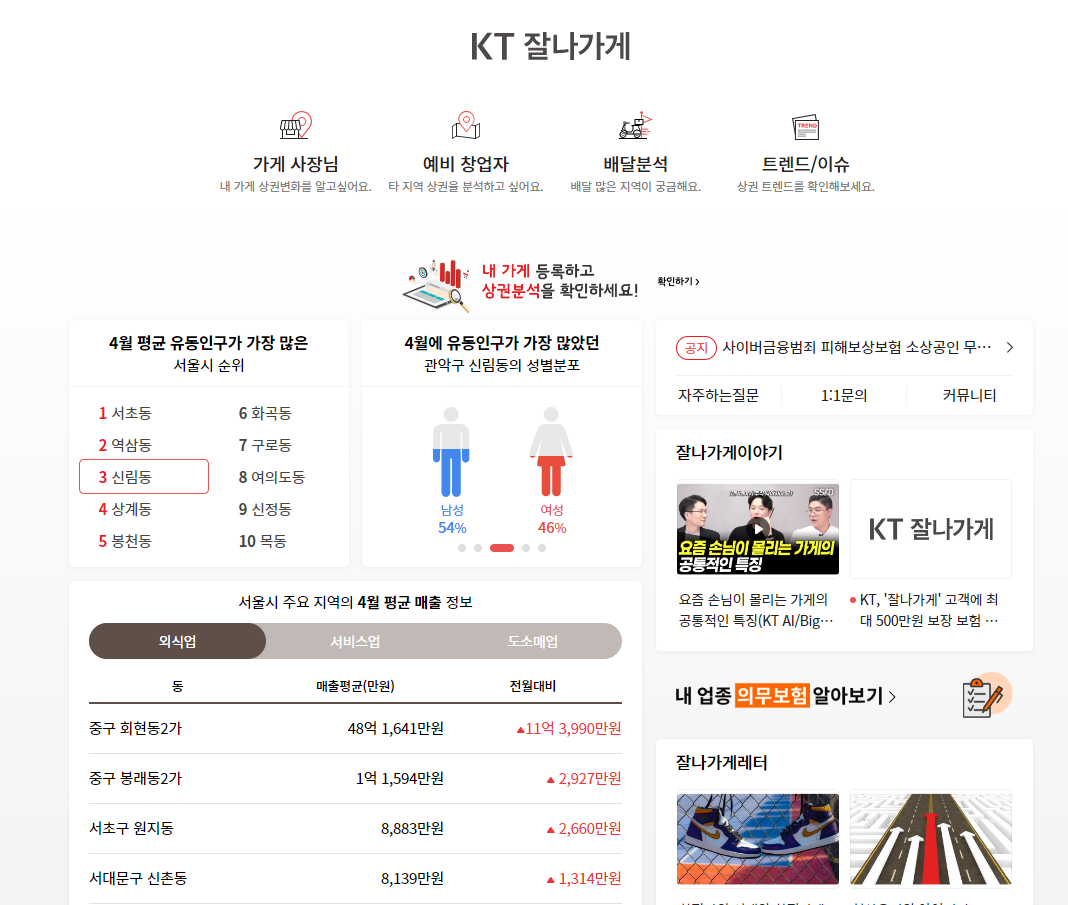Select rank 10 목동
This screenshot has width=1068, height=905.
coord(262,541)
